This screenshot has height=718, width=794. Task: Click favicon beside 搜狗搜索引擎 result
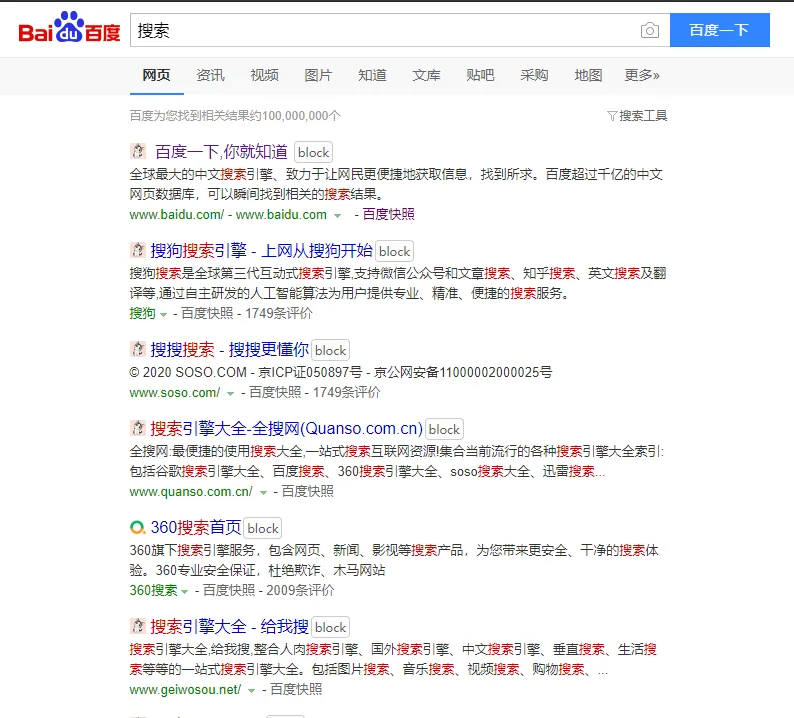coord(138,250)
